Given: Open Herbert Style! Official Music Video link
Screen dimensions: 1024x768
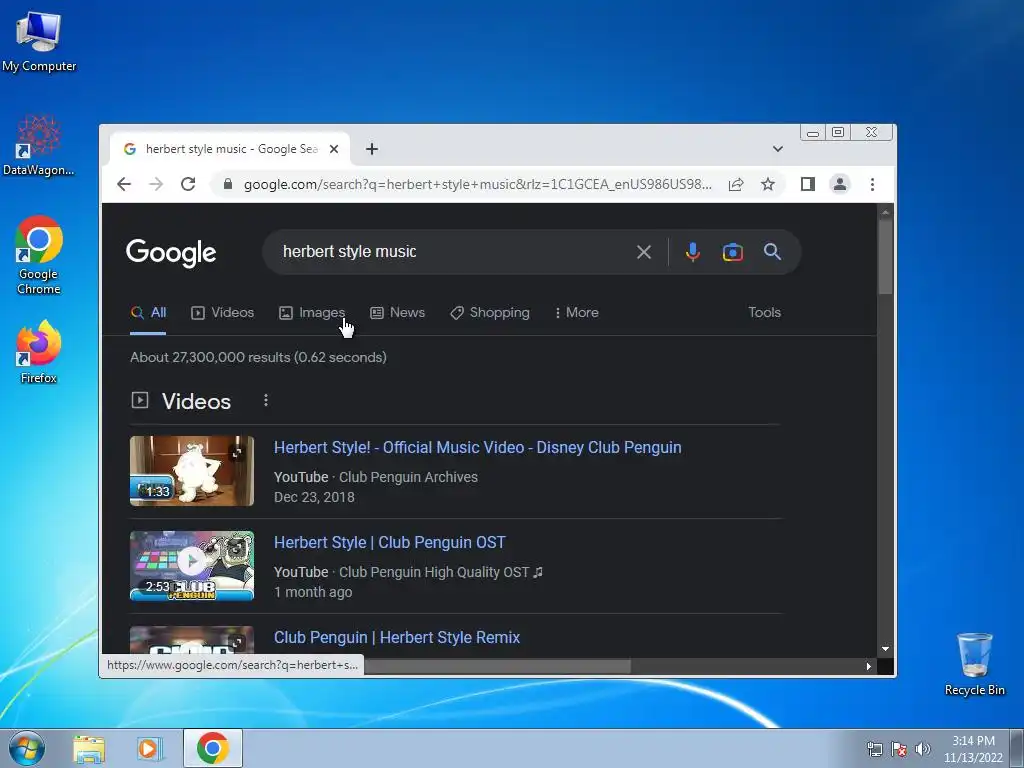Looking at the screenshot, I should [x=477, y=447].
